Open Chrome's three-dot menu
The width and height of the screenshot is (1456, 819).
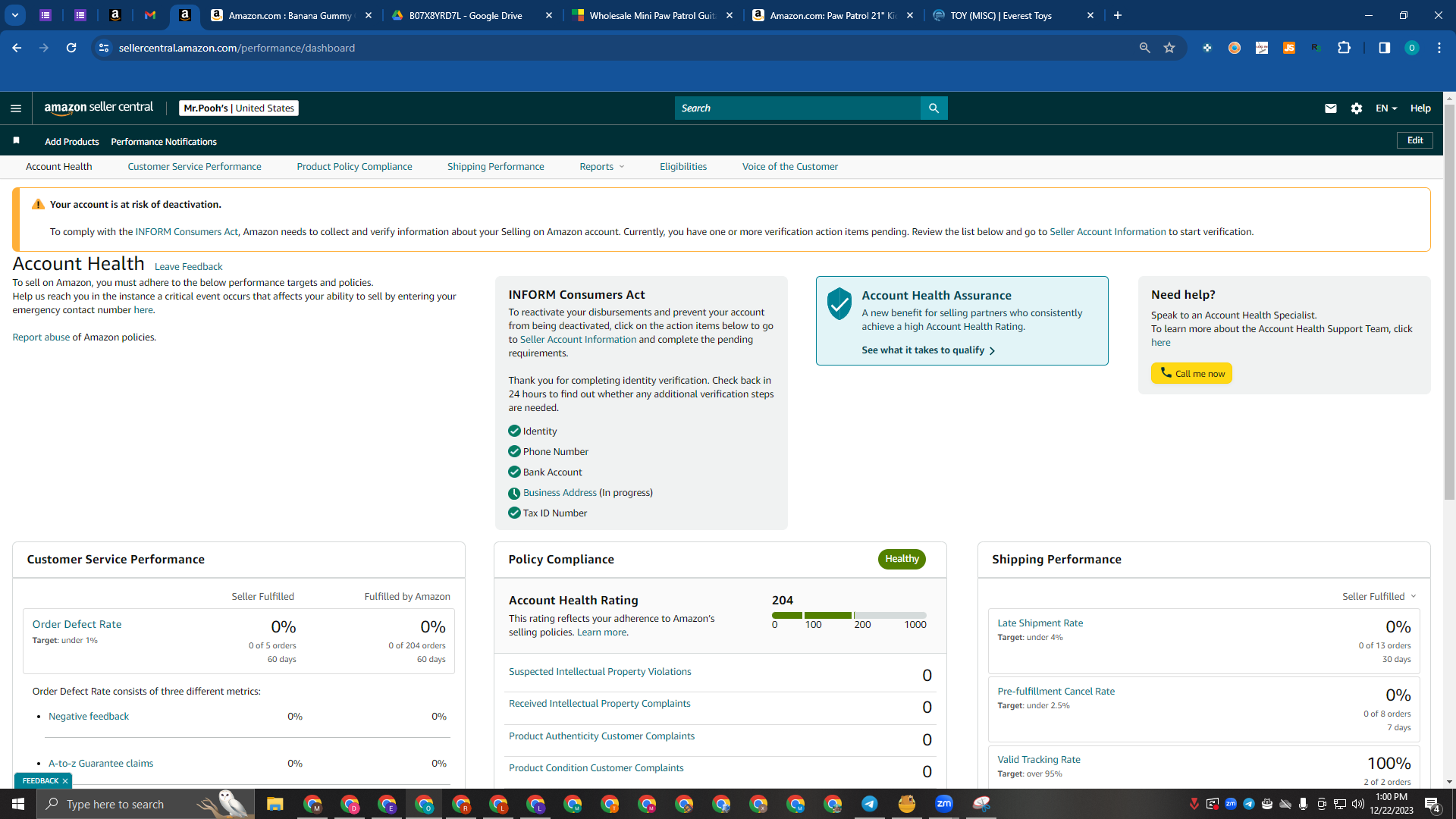coord(1439,48)
